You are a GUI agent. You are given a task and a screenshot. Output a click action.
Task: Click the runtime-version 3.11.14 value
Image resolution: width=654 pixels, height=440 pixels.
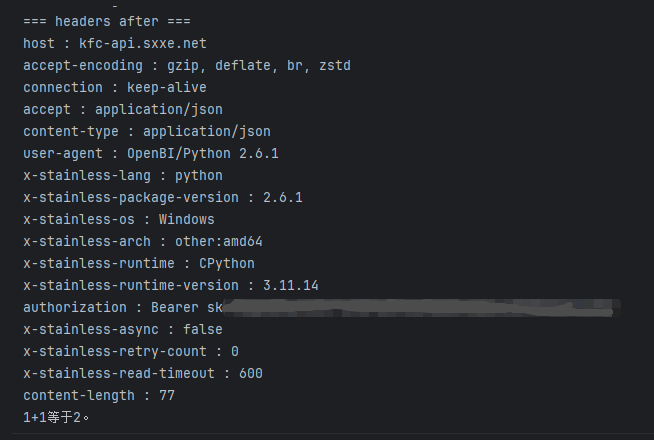coord(290,286)
